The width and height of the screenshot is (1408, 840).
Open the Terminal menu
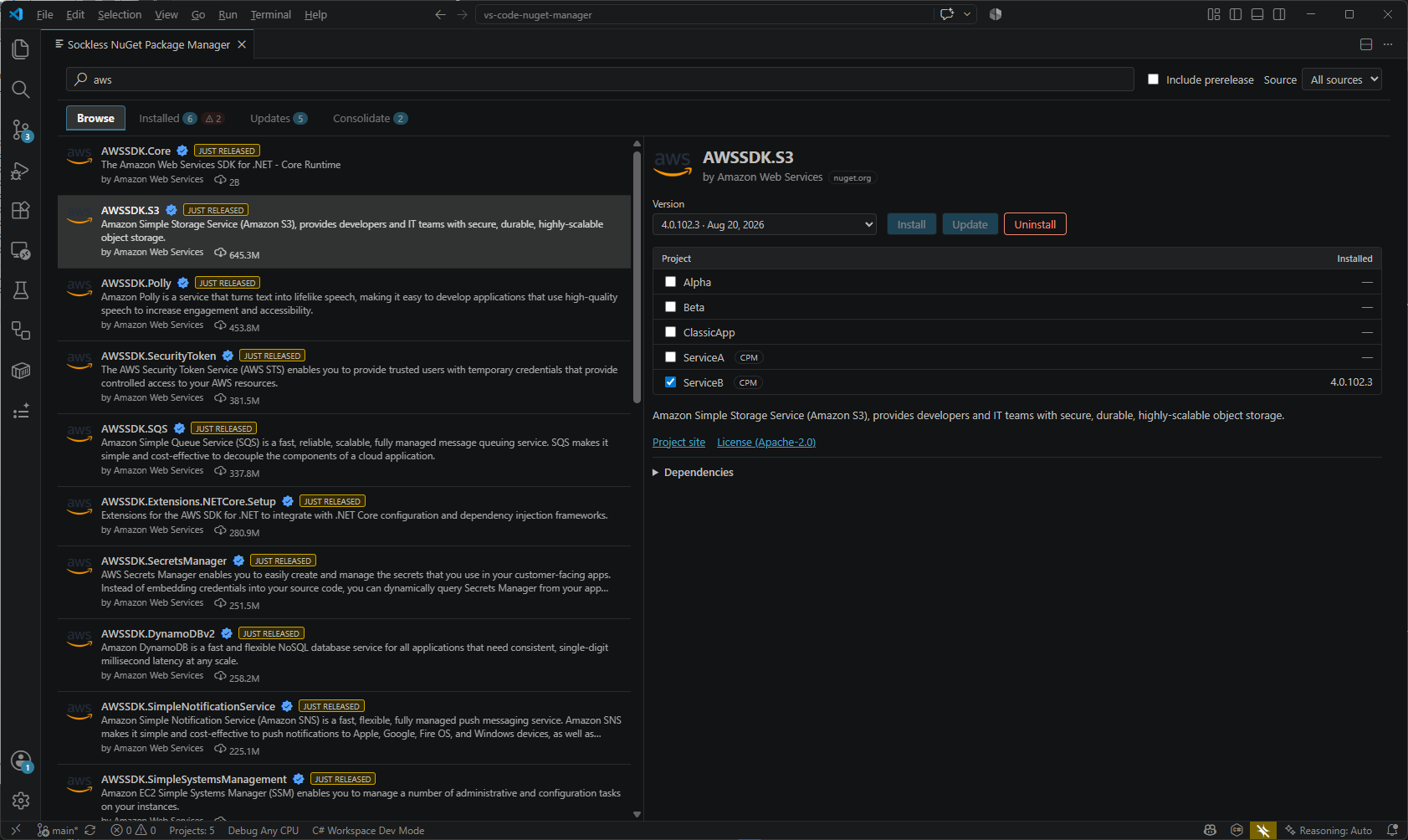pos(271,14)
